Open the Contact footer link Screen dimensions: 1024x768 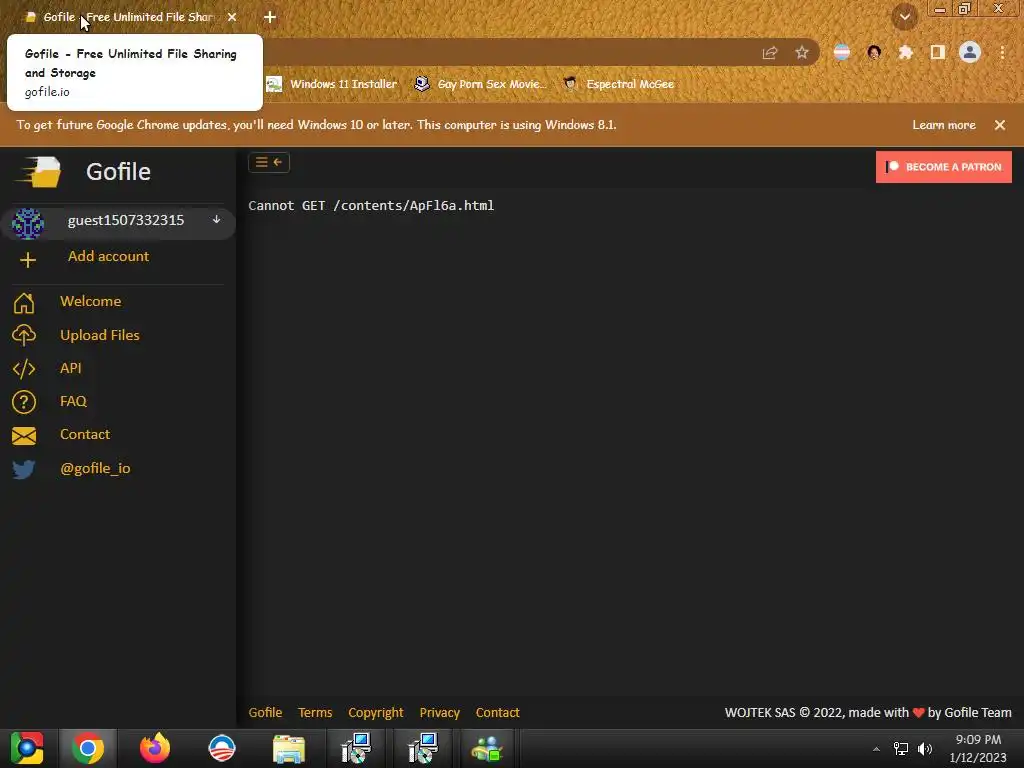point(498,712)
